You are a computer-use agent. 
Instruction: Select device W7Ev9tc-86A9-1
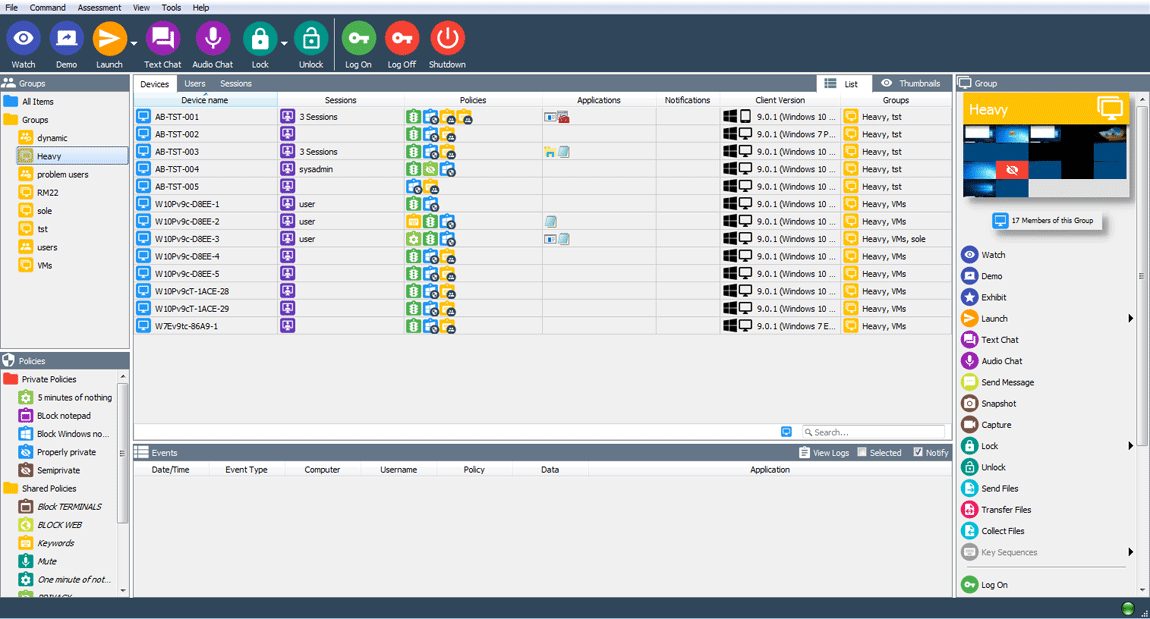click(x=542, y=326)
